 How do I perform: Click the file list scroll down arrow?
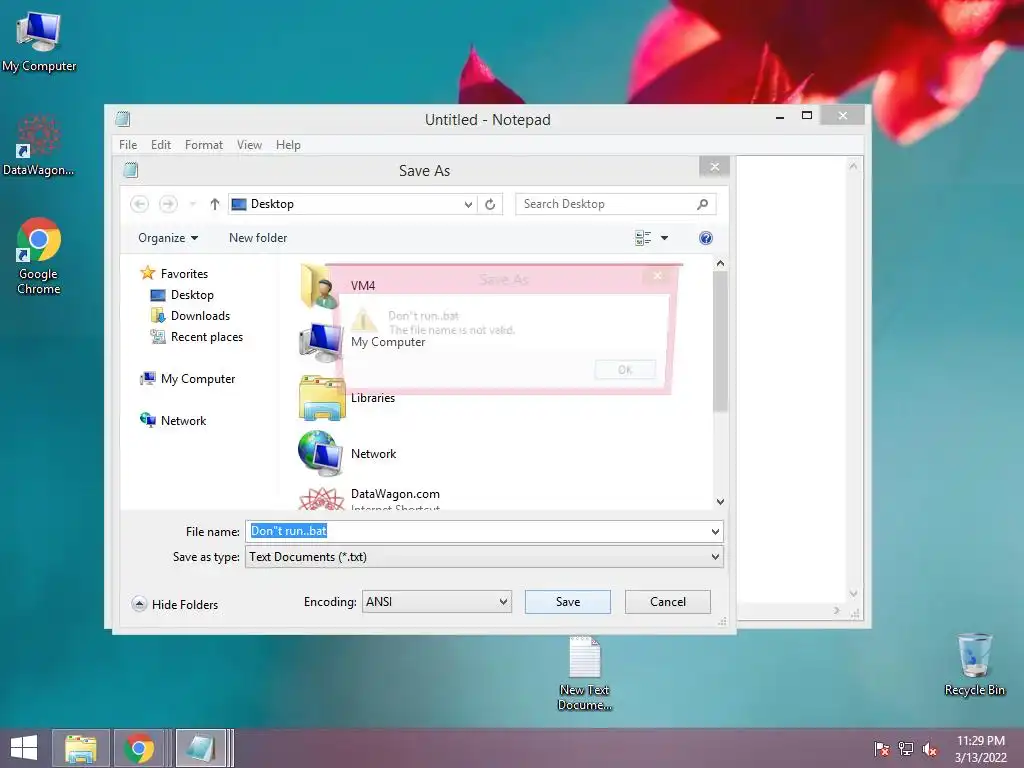tap(720, 502)
